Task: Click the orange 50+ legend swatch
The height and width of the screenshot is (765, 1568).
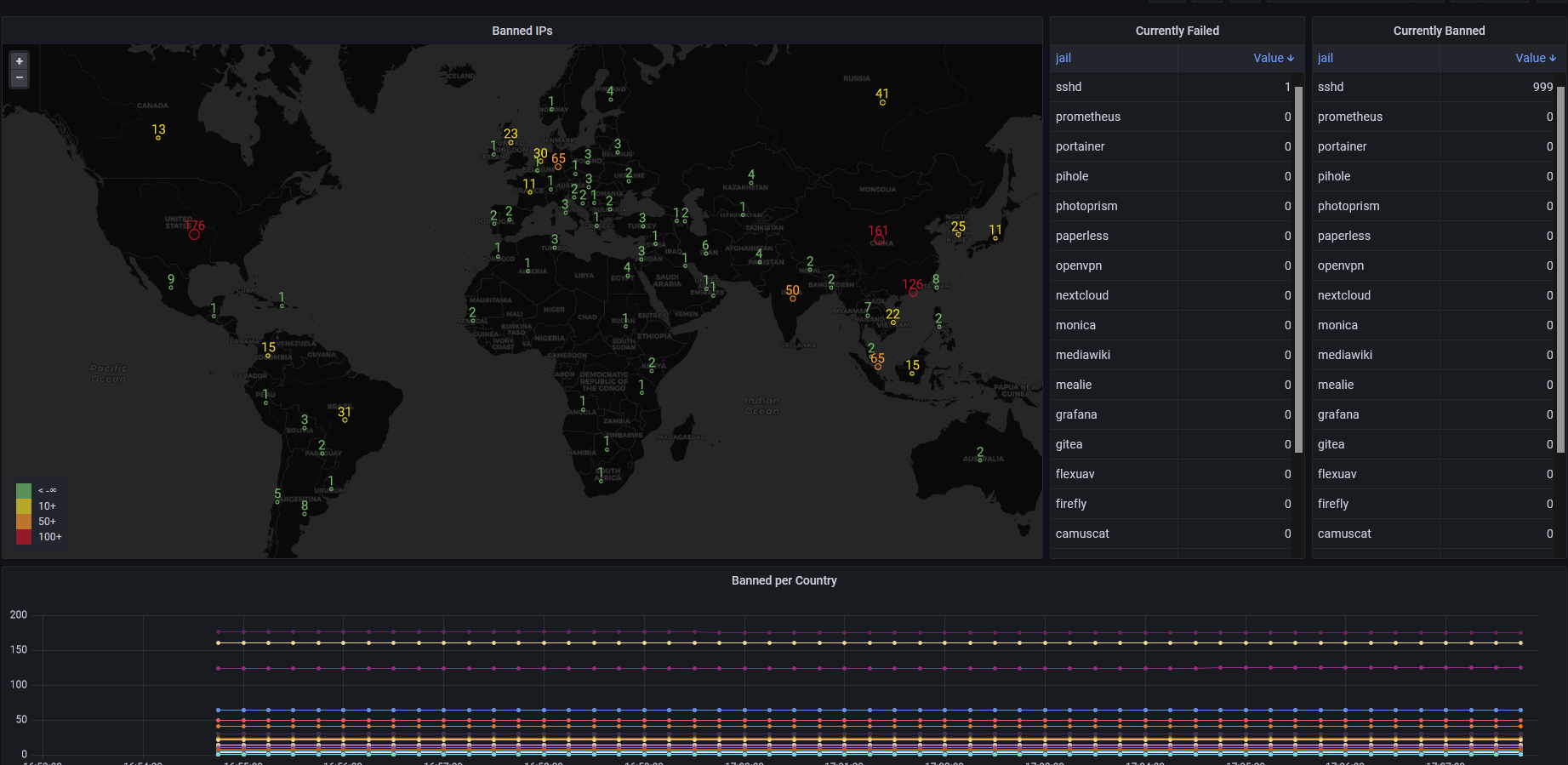Action: coord(24,522)
